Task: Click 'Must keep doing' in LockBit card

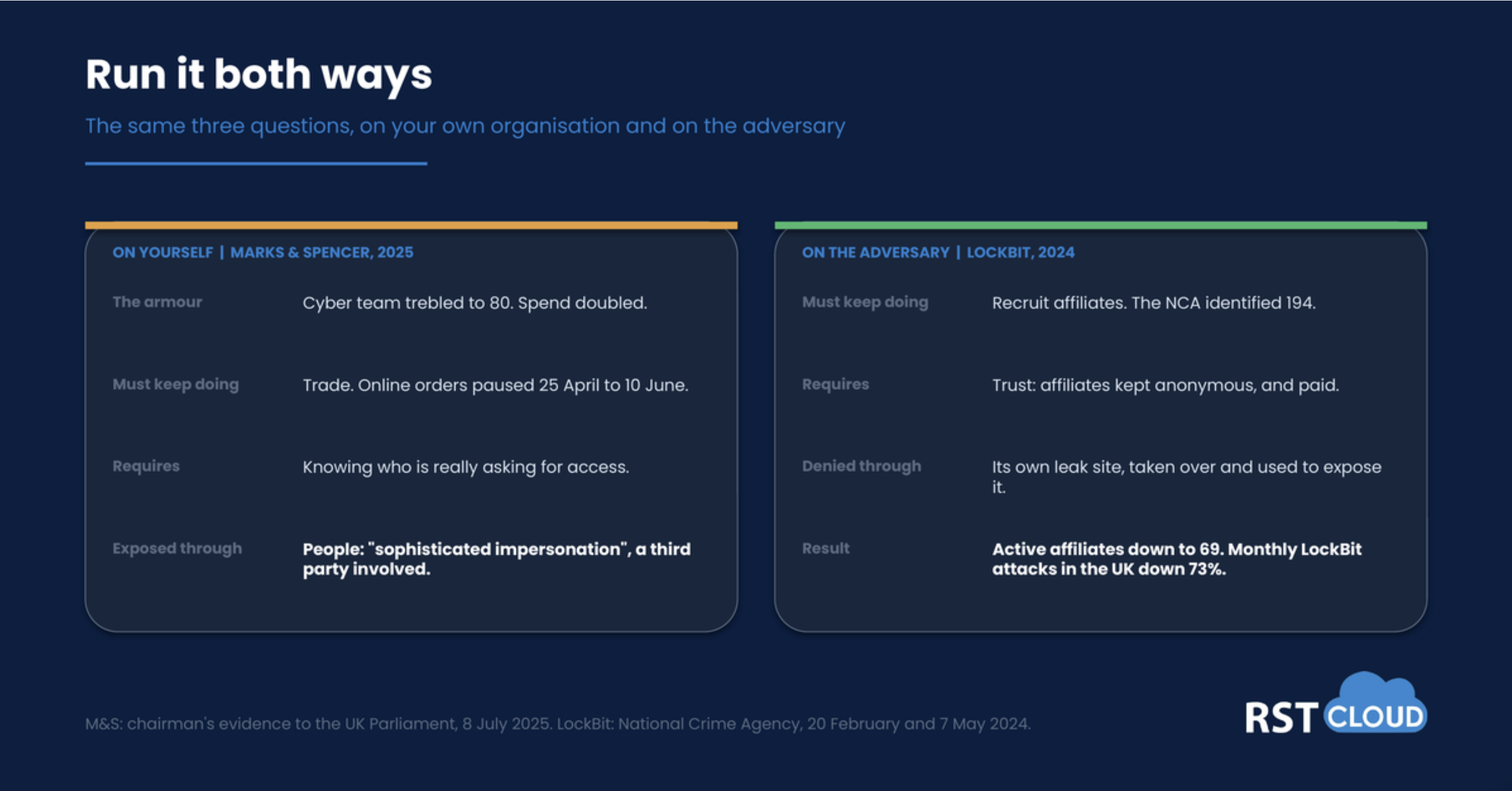Action: 865,302
